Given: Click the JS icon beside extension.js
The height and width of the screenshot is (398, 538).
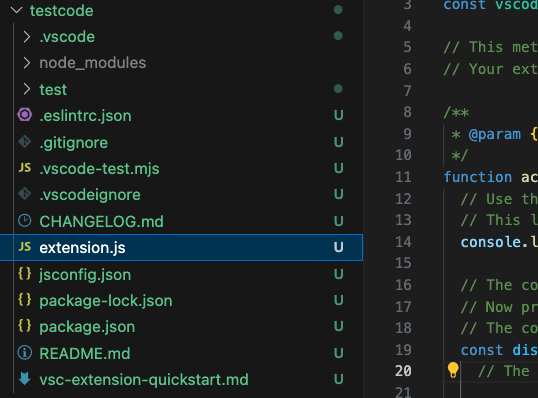Looking at the screenshot, I should (25, 247).
